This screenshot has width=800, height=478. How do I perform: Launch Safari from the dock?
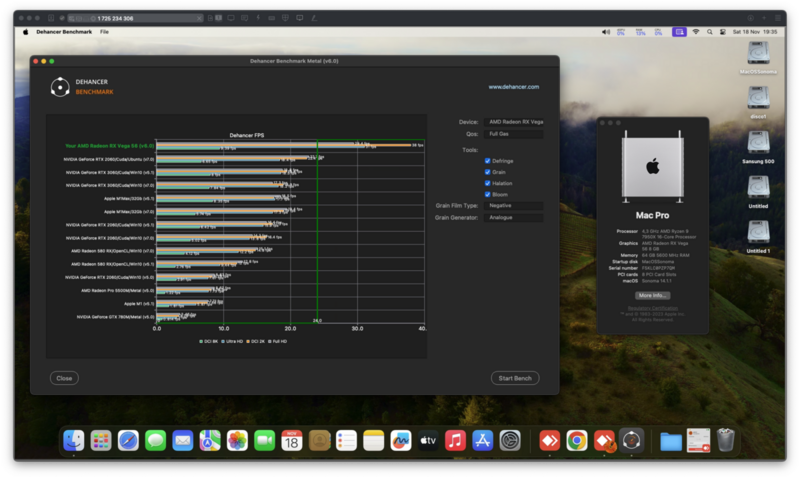(x=128, y=440)
